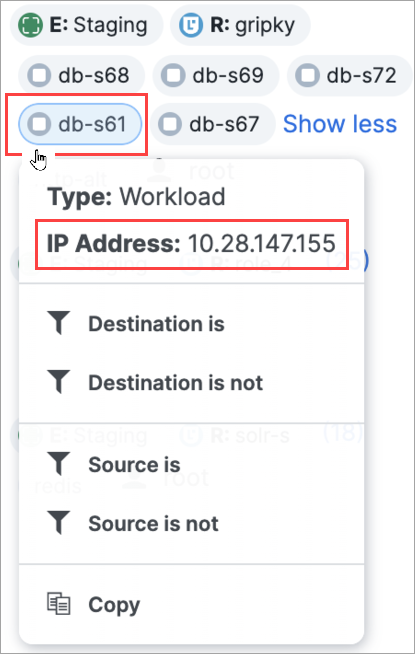
Task: Click funnel icon next to Source is not
Action: coord(58,523)
